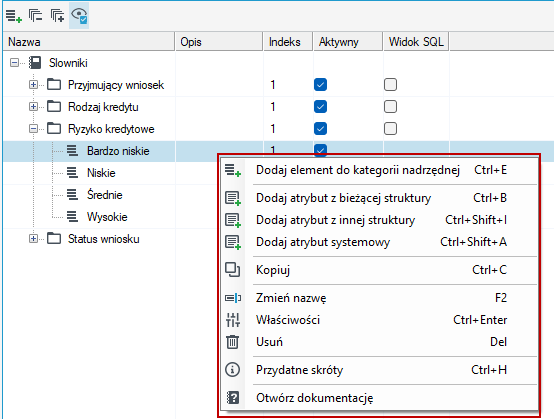The image size is (554, 419).
Task: Open Właściwości from the context menu
Action: [378, 320]
